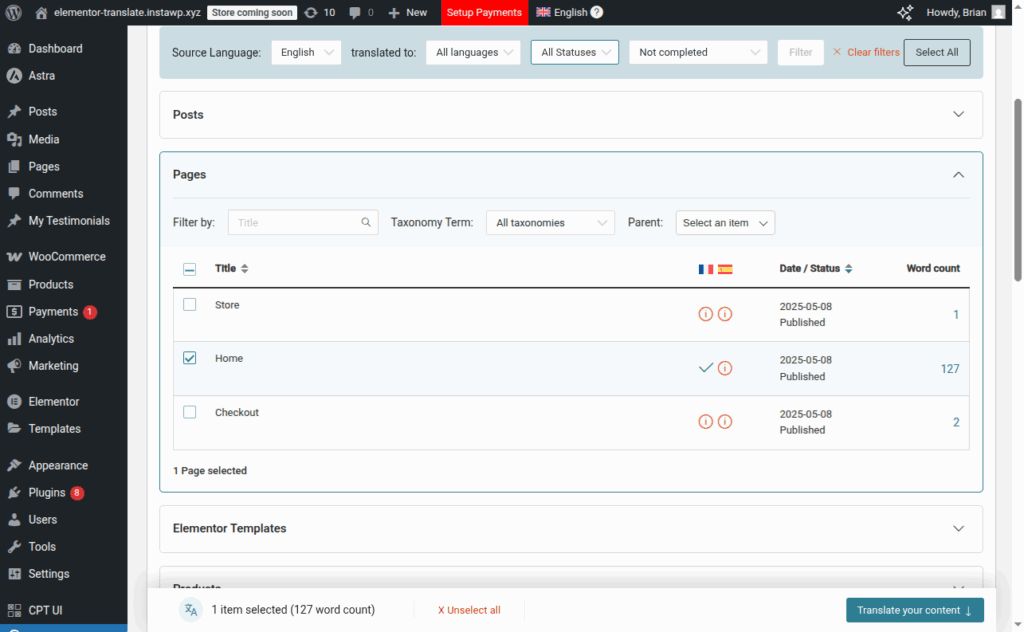The height and width of the screenshot is (632, 1024).
Task: Open Settings menu in sidebar
Action: [x=49, y=574]
